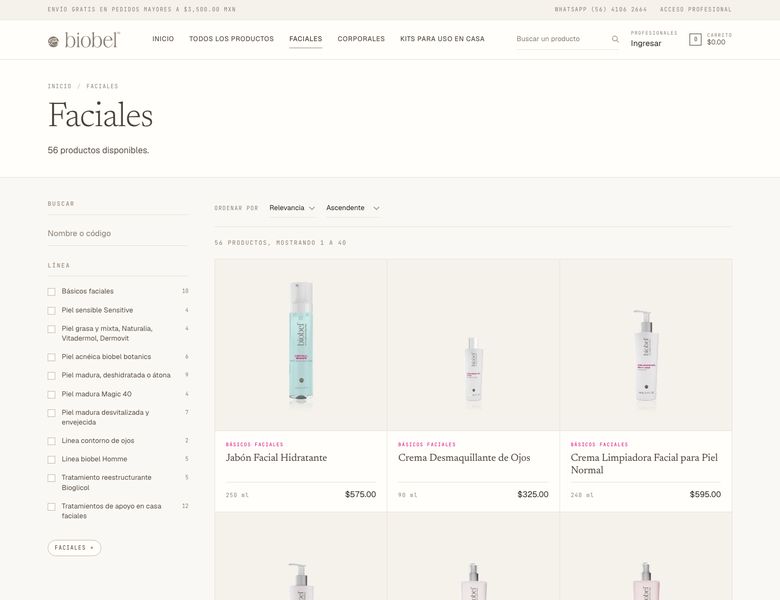The image size is (780, 600).
Task: Open Kits para uso en casa
Action: [442, 39]
